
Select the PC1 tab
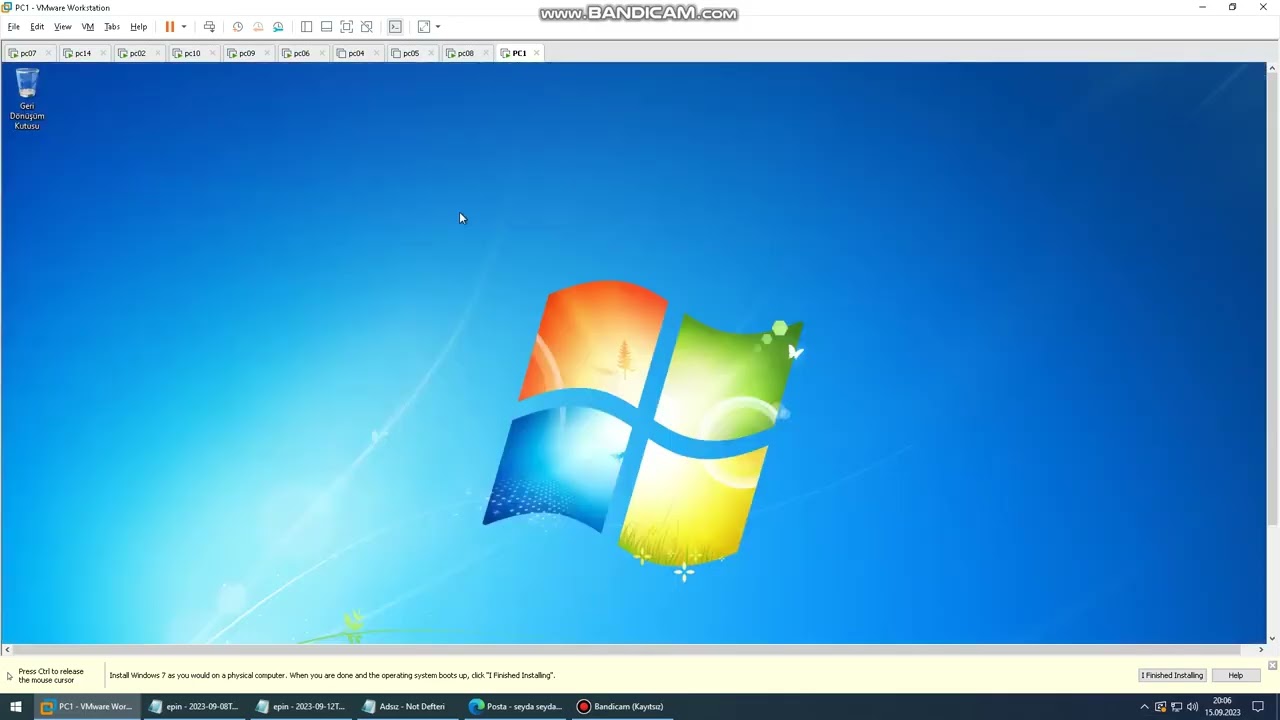click(519, 53)
